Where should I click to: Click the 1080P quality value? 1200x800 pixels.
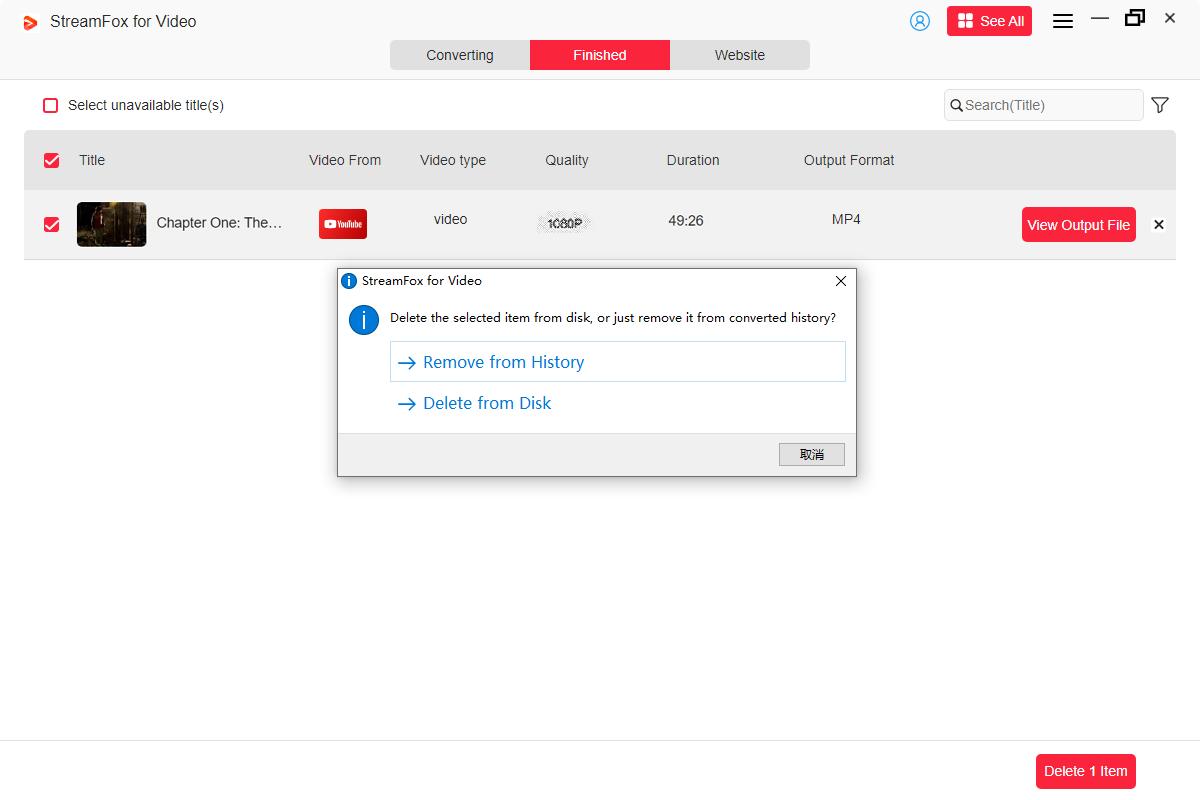click(x=565, y=223)
